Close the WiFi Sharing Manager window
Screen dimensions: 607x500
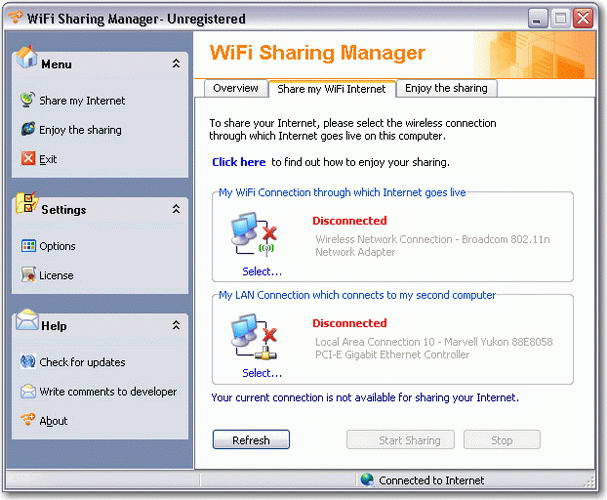point(583,18)
